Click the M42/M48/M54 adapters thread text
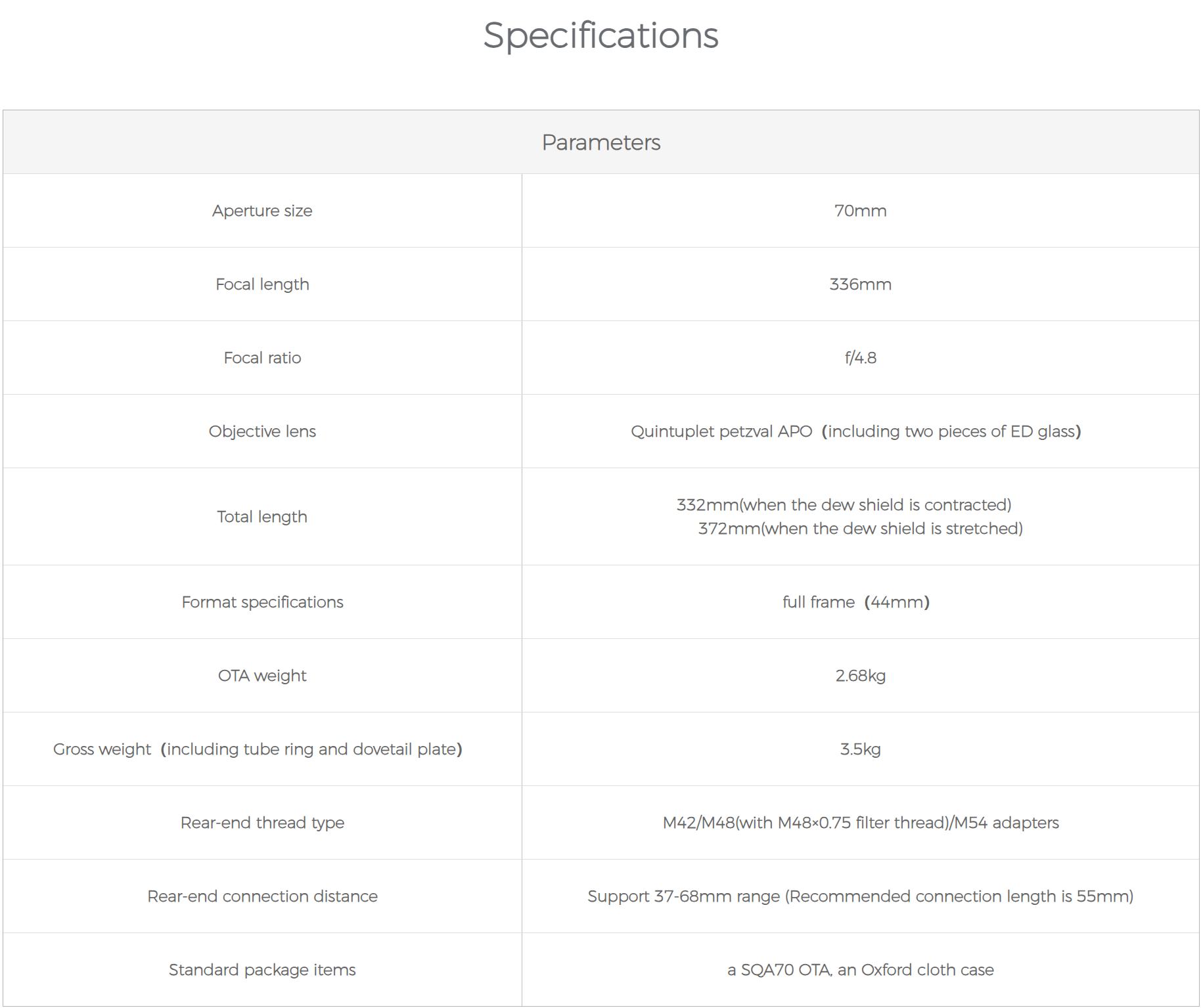 click(x=860, y=823)
